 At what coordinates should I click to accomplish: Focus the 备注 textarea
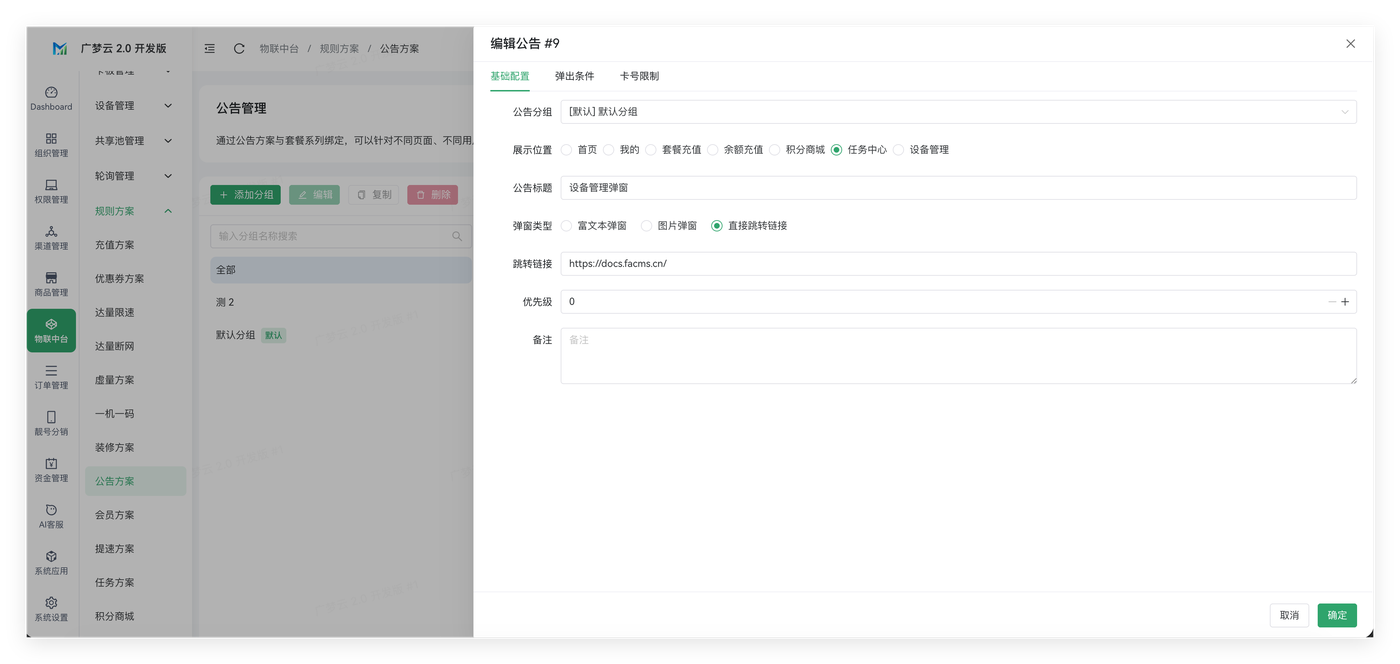tap(958, 356)
